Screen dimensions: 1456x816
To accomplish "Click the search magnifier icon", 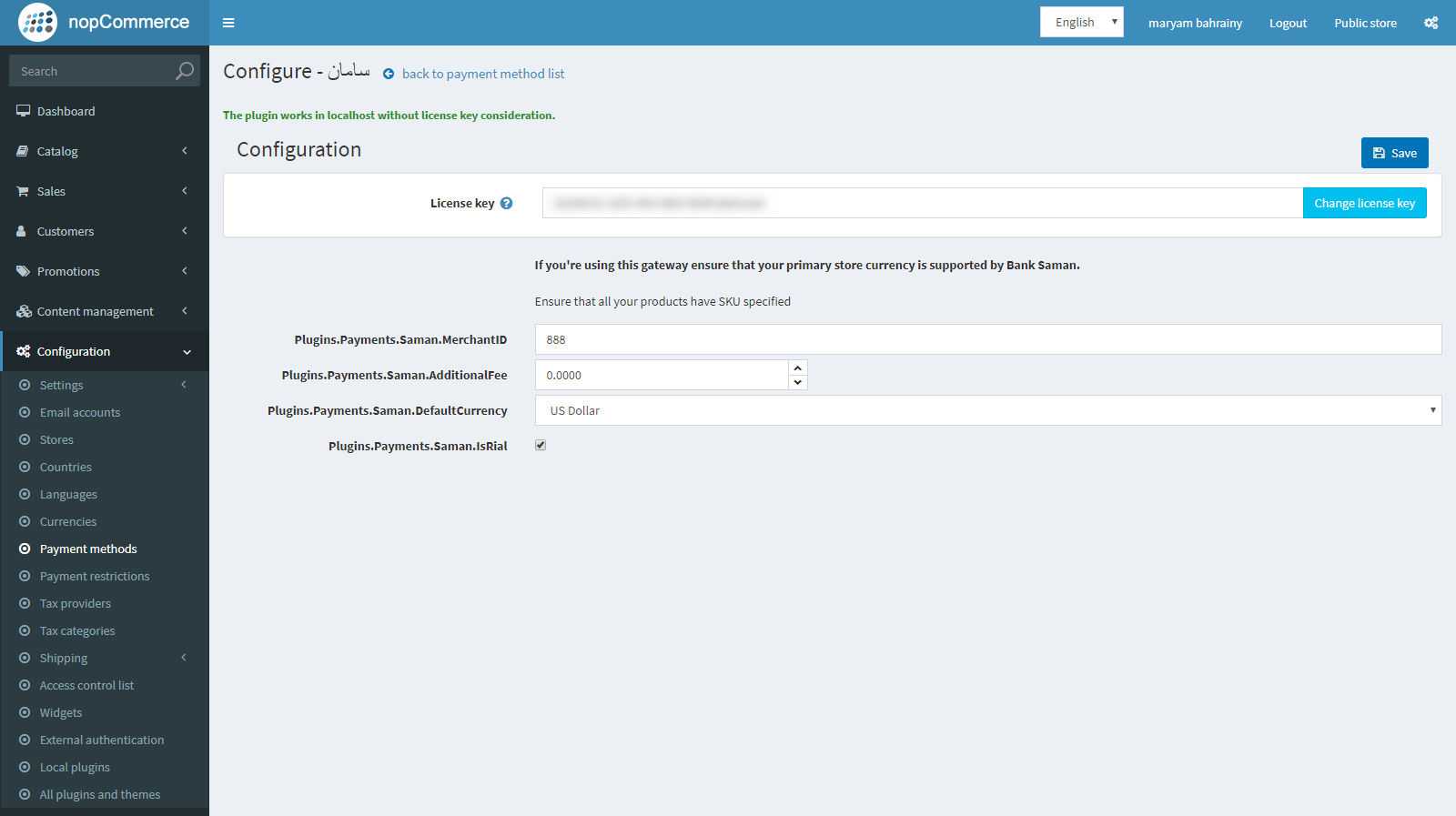I will [x=185, y=71].
